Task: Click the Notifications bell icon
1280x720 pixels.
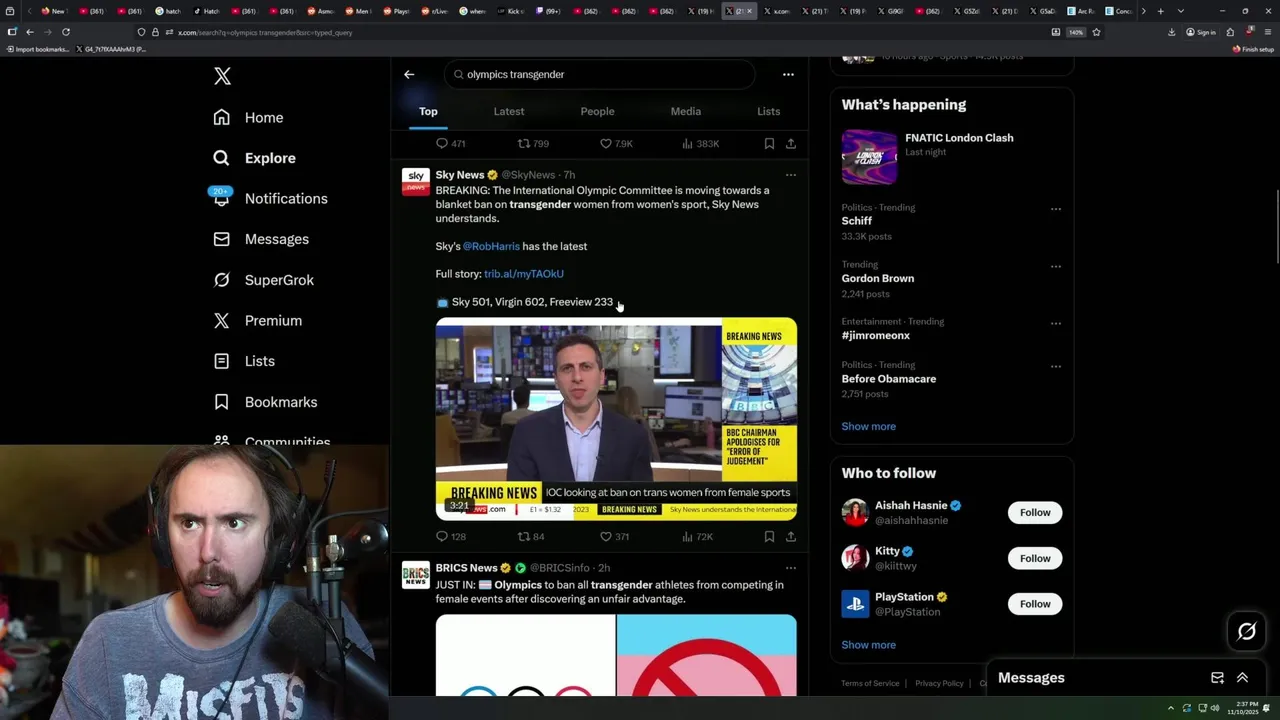Action: (221, 199)
